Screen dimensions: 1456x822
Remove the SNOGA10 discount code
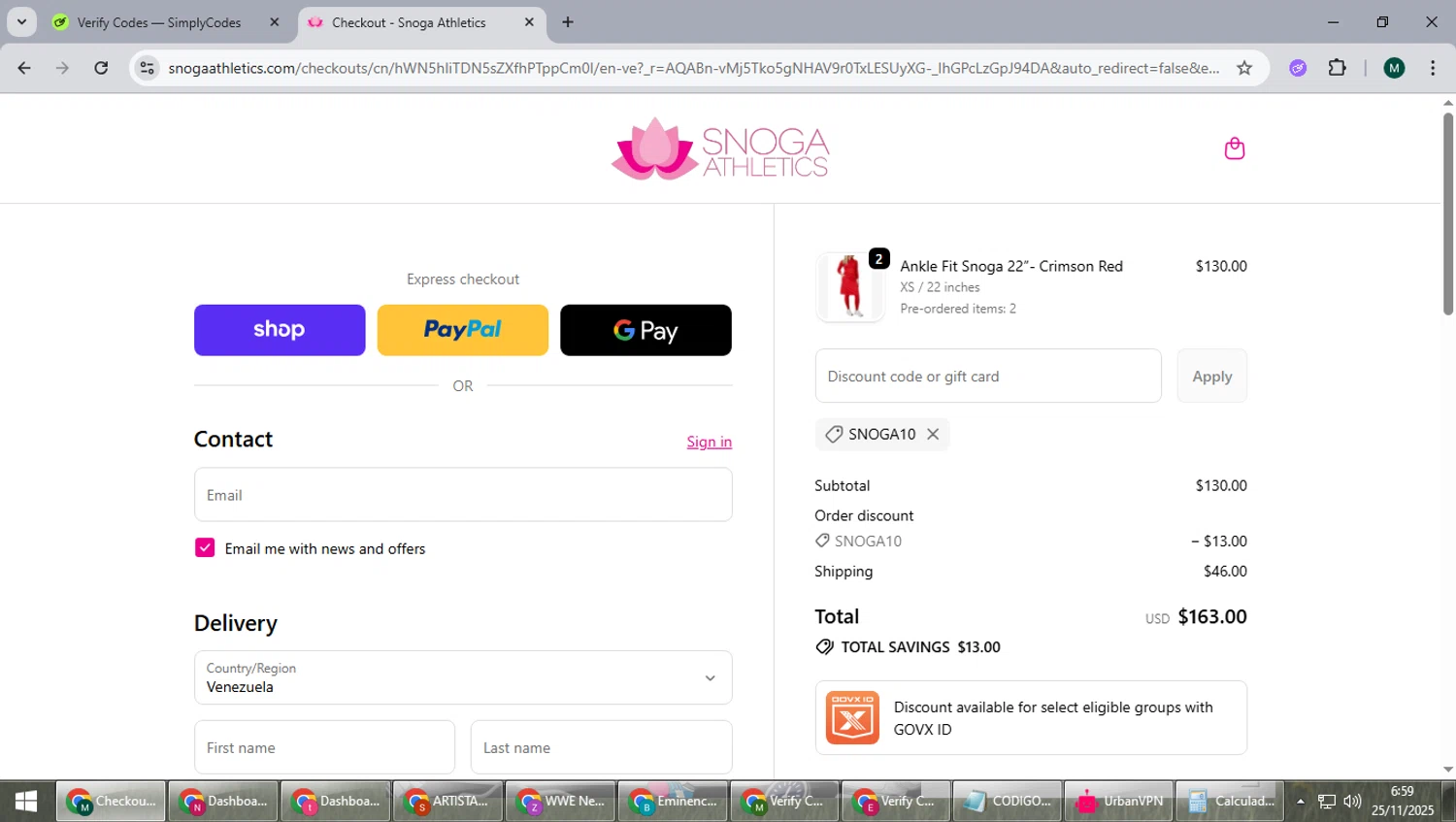click(x=933, y=434)
